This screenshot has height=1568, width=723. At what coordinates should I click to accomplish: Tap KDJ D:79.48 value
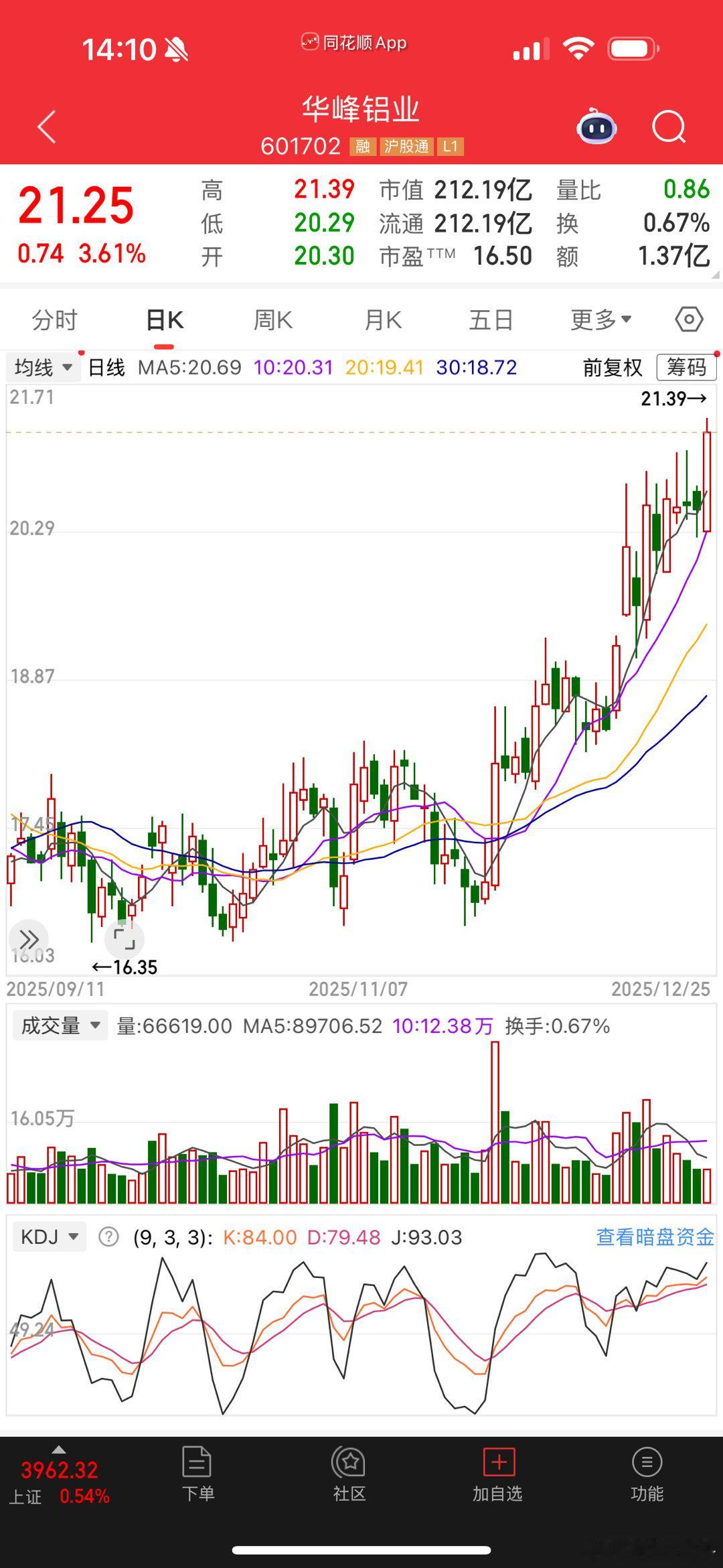pyautogui.click(x=343, y=1237)
